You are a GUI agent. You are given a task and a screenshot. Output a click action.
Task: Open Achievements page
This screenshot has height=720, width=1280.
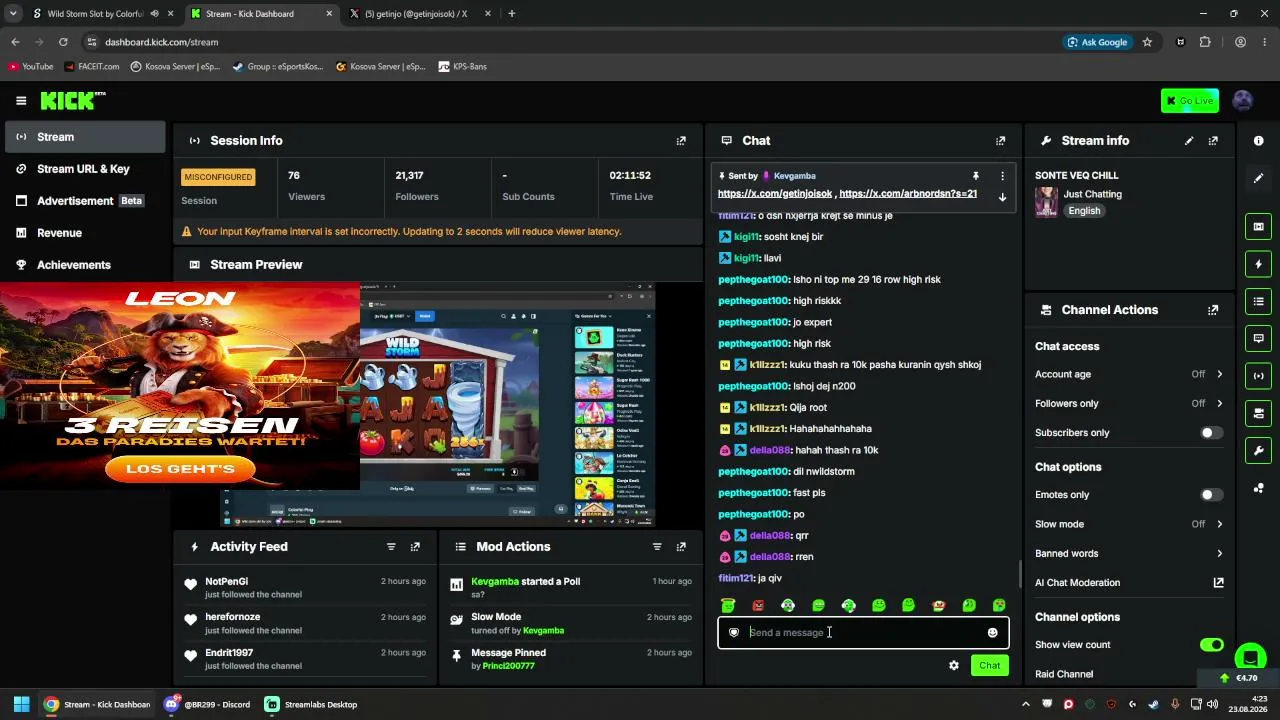point(84,265)
